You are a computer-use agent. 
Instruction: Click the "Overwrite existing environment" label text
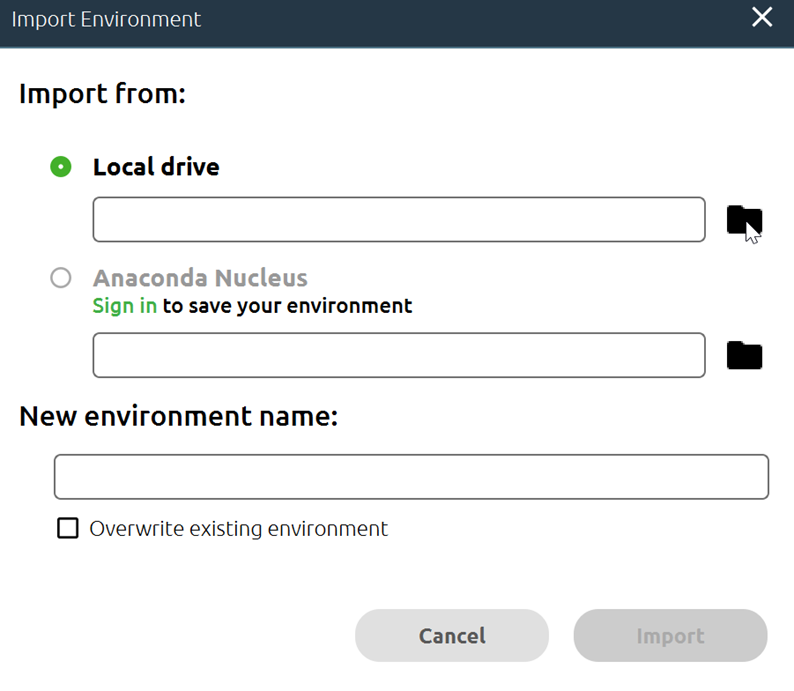tap(238, 529)
